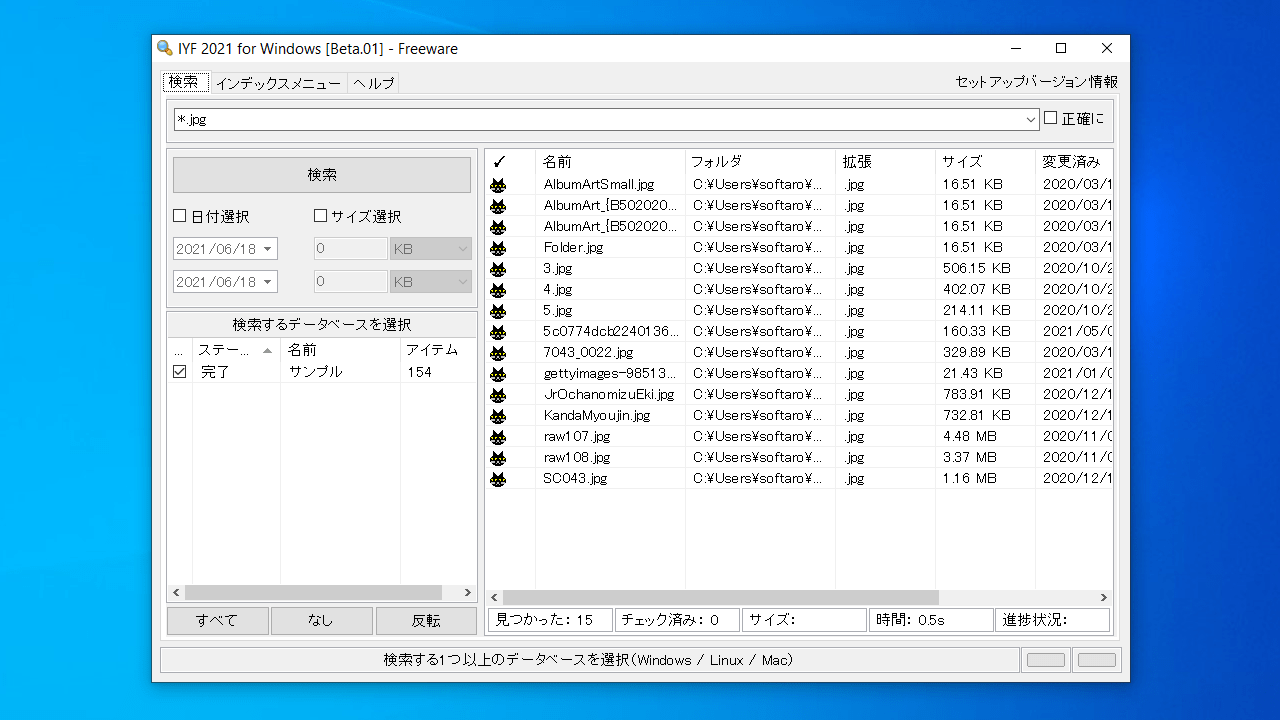
Task: Select the サンプル database name
Action: (x=316, y=371)
